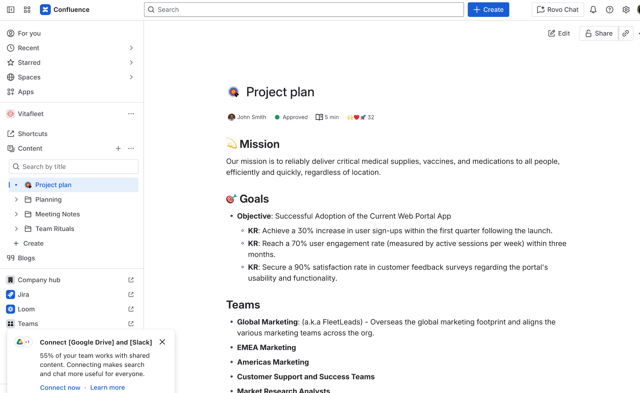Click the Company hub icon
This screenshot has width=640, height=393.
click(11, 280)
